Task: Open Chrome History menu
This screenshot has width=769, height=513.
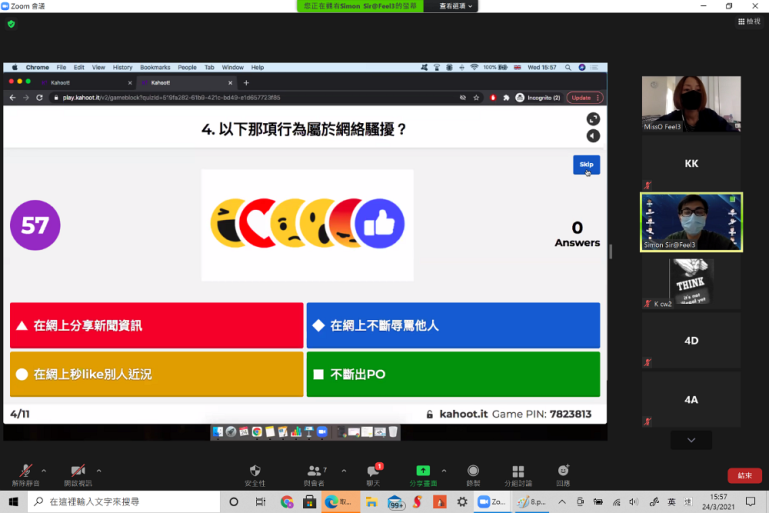Action: tap(123, 67)
